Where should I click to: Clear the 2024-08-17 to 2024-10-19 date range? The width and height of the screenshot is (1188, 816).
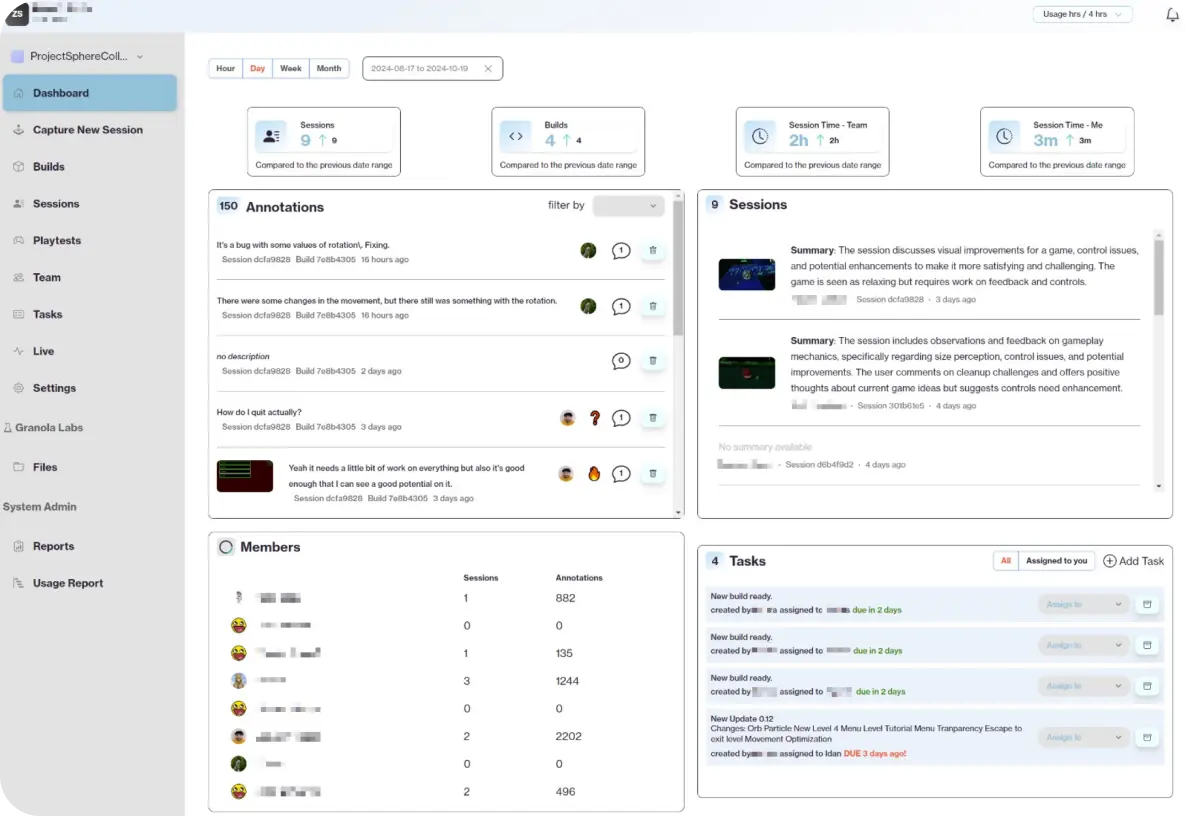coord(488,68)
